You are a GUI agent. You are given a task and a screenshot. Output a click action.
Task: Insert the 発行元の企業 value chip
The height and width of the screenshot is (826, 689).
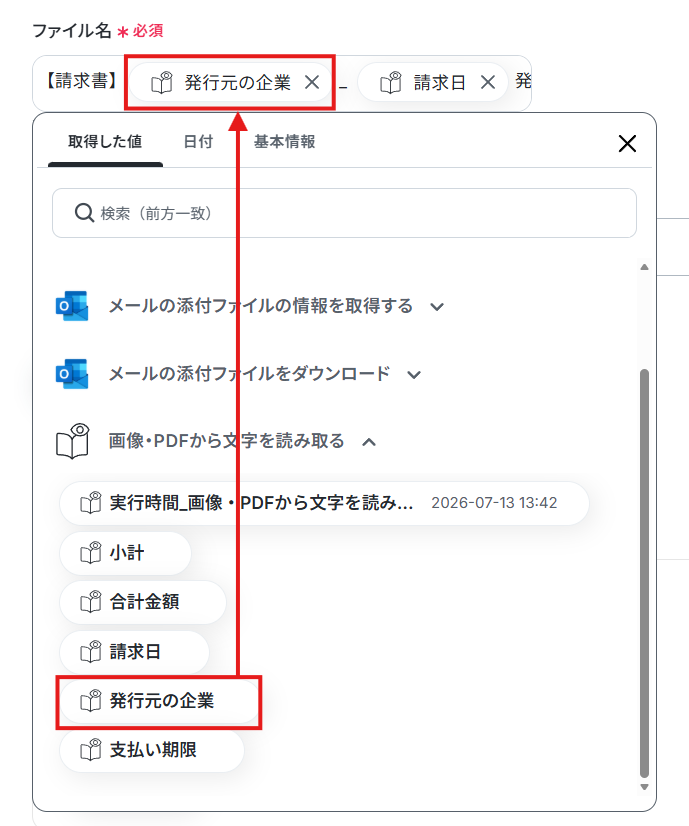point(159,701)
